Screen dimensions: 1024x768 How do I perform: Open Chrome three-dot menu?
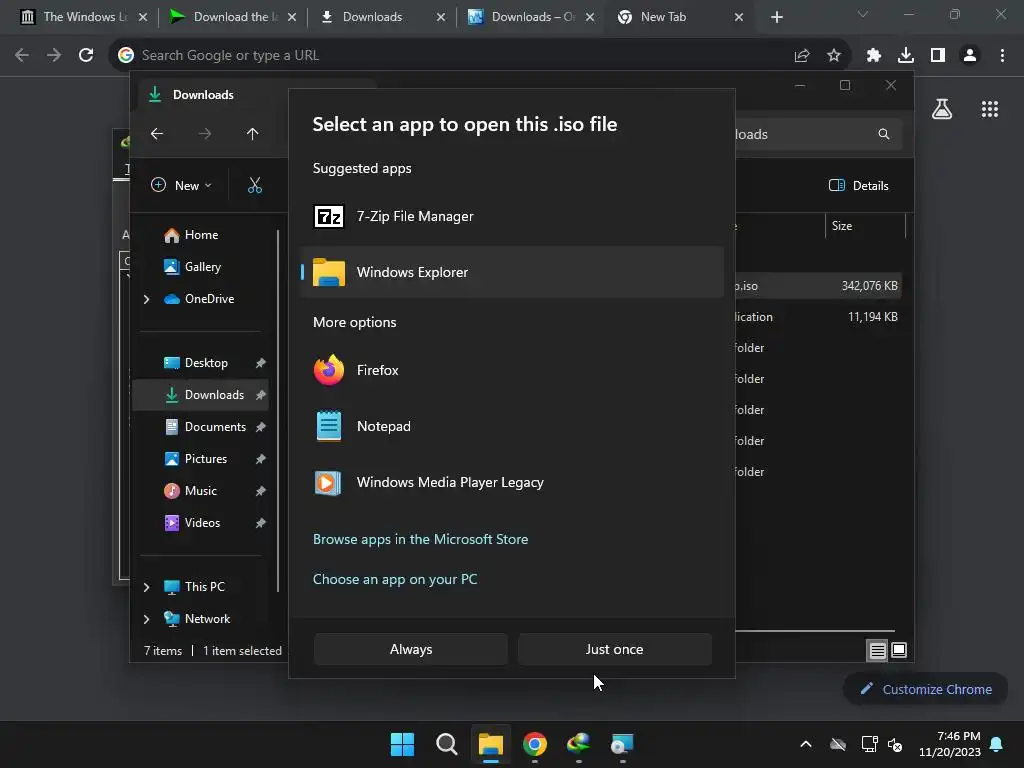click(1002, 56)
